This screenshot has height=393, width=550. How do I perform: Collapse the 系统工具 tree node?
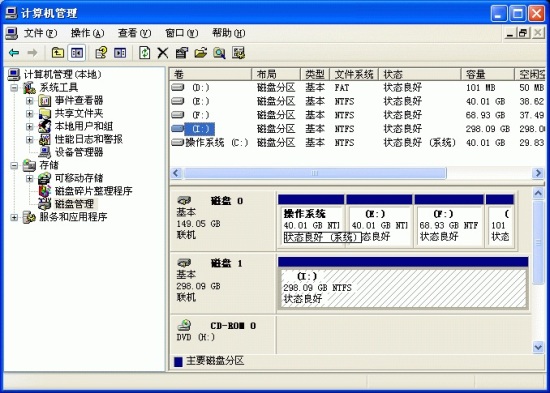[14, 87]
